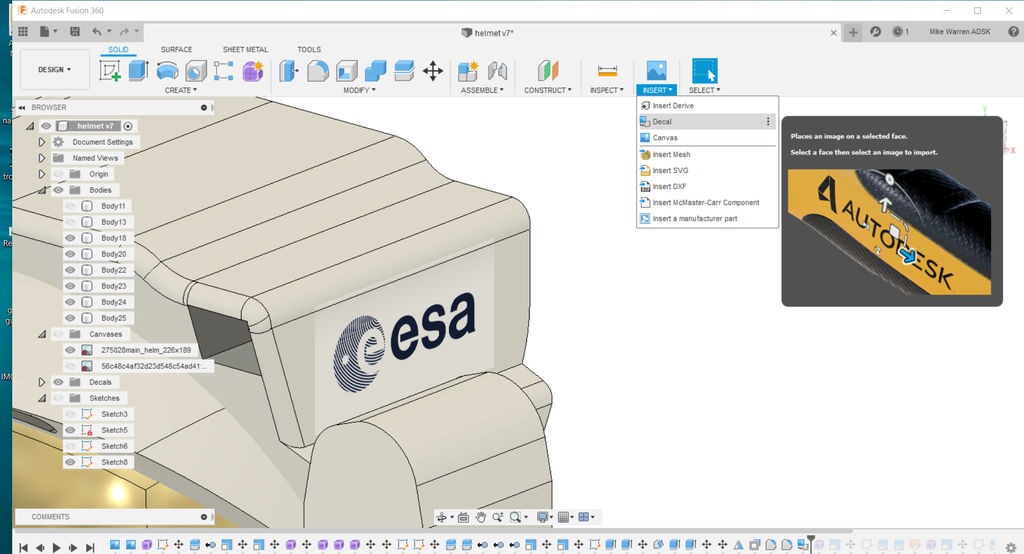Click the New Component assemble icon
Viewport: 1024px width, 554px height.
pos(467,71)
